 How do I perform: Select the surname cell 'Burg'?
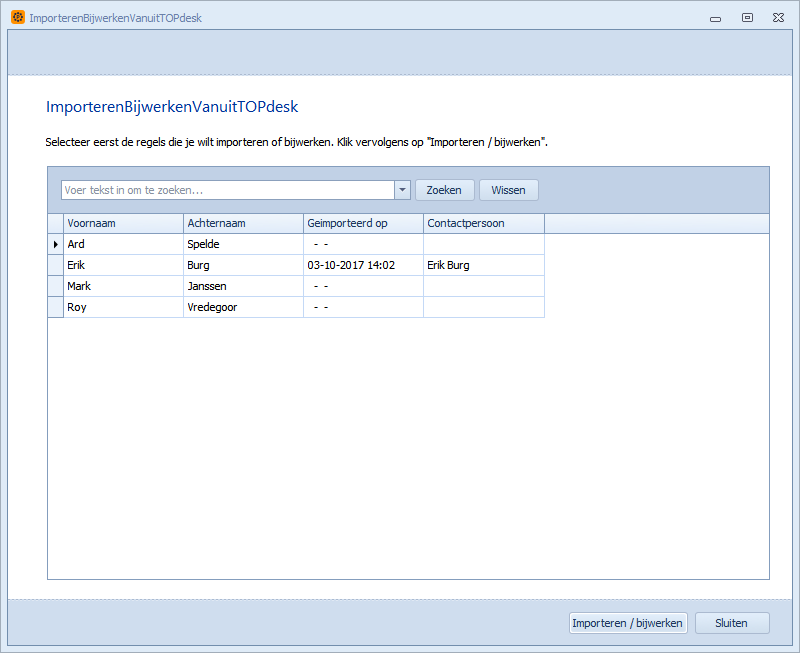(x=243, y=265)
